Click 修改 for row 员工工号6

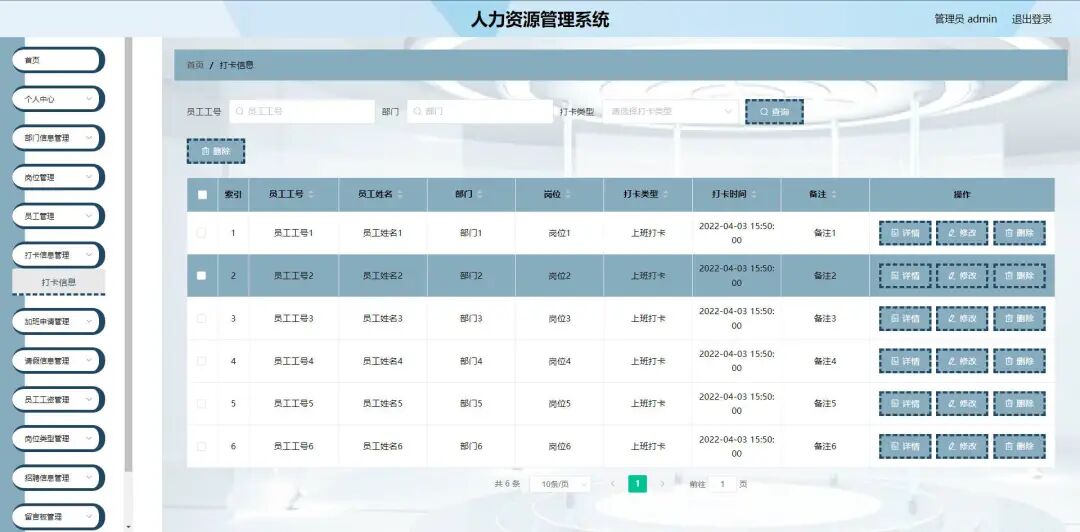point(962,447)
